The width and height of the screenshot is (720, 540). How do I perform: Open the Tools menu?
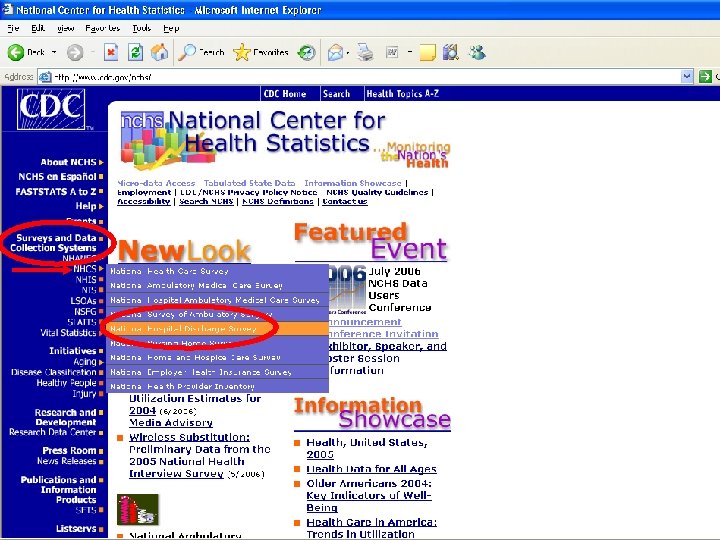[x=141, y=28]
